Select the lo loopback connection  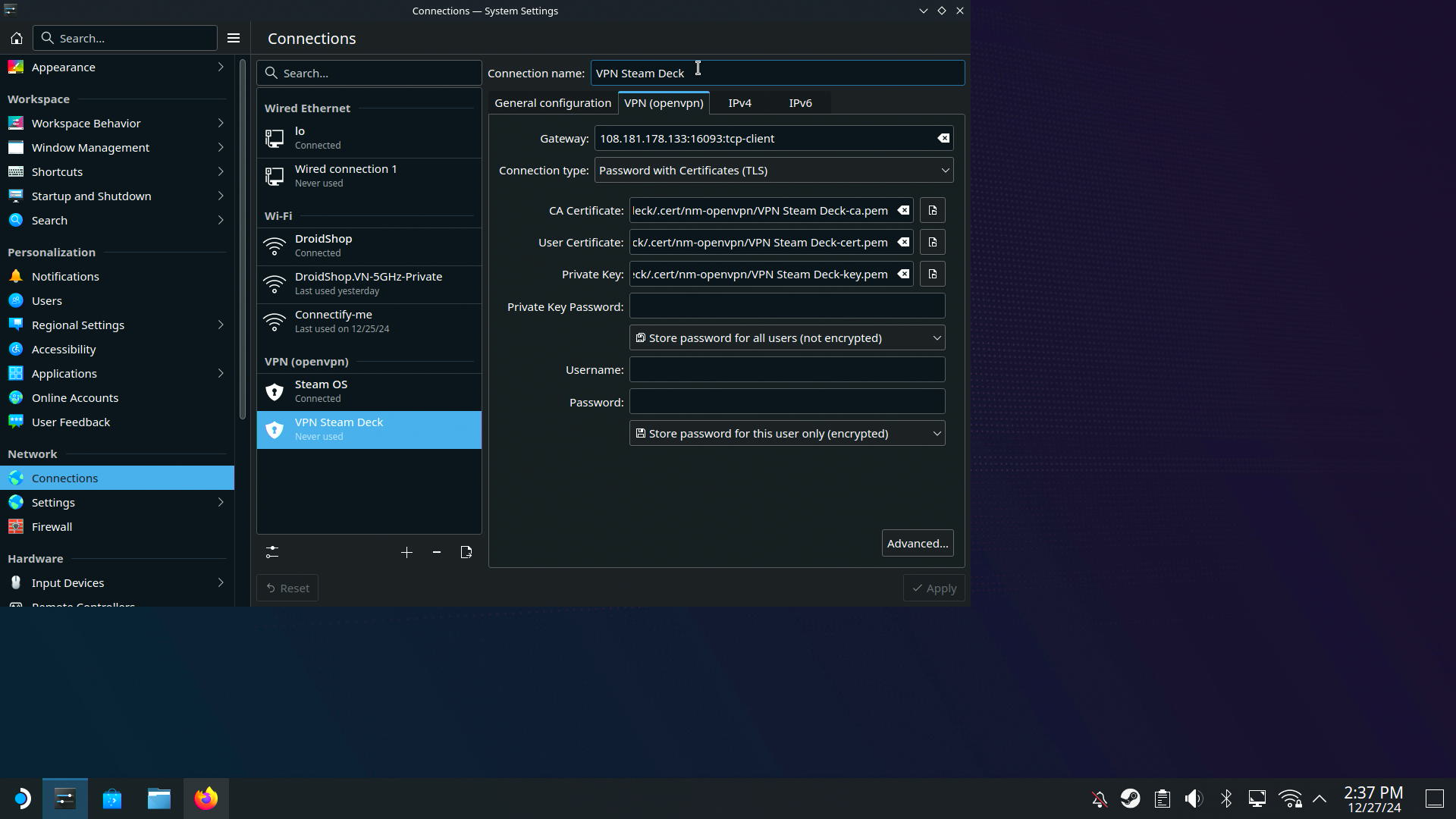pyautogui.click(x=369, y=139)
